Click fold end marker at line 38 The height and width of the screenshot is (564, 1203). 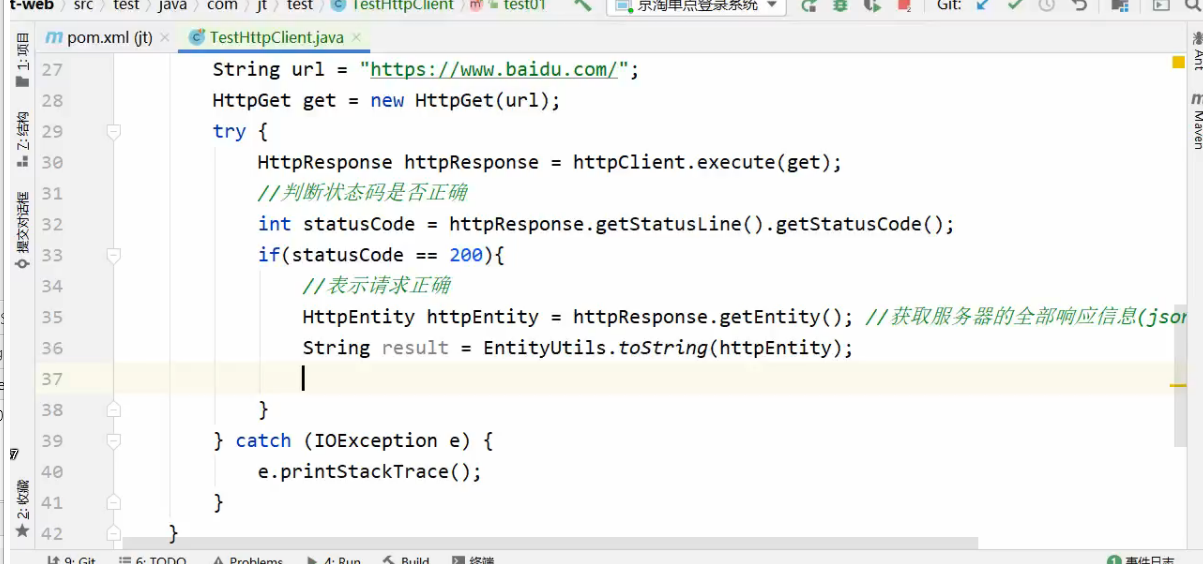pyautogui.click(x=113, y=409)
